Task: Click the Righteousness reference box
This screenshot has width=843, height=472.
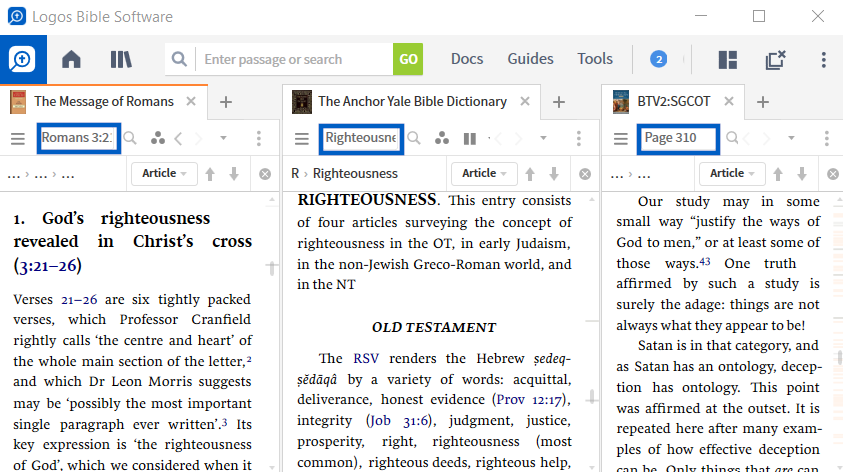Action: click(x=361, y=138)
